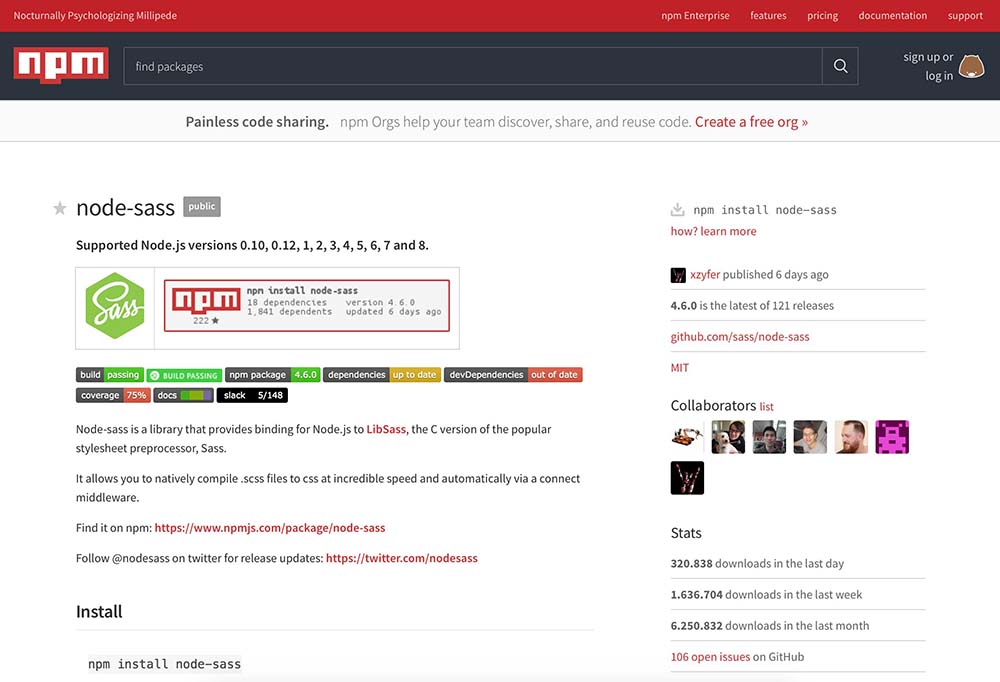Click the log in link
The height and width of the screenshot is (682, 1000).
click(939, 76)
